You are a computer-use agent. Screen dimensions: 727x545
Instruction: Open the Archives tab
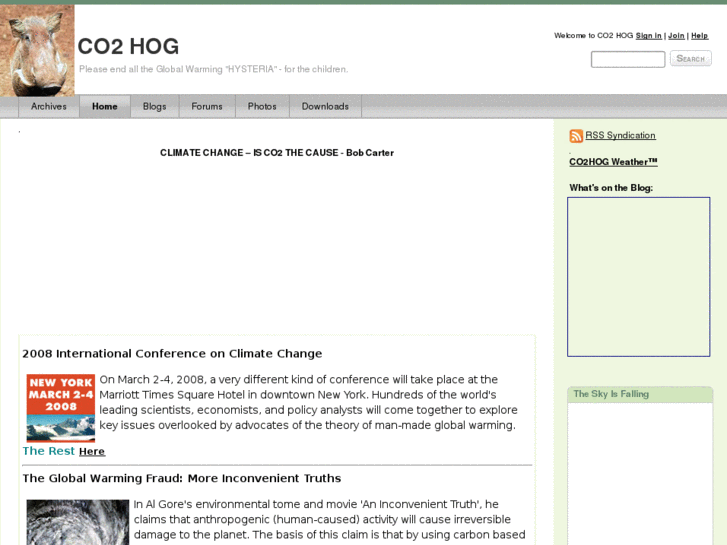(x=49, y=106)
